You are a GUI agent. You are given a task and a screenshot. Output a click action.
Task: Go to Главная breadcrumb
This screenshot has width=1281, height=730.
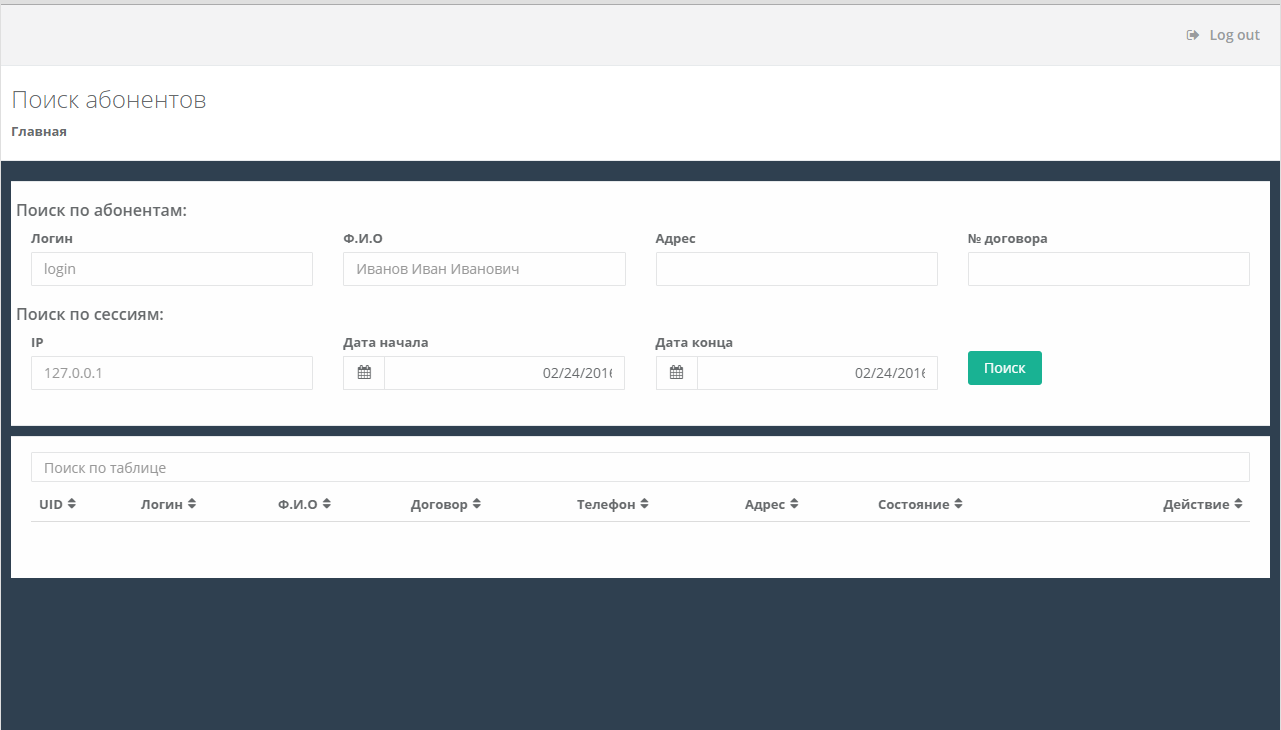[x=39, y=131]
